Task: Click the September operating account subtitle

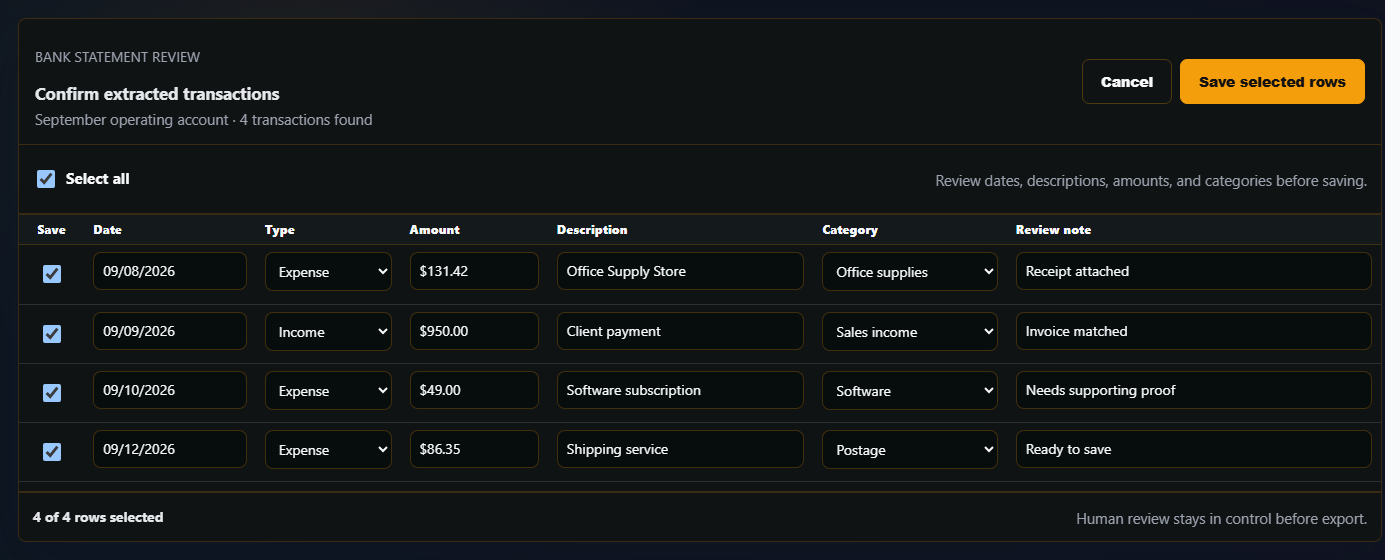Action: tap(204, 120)
